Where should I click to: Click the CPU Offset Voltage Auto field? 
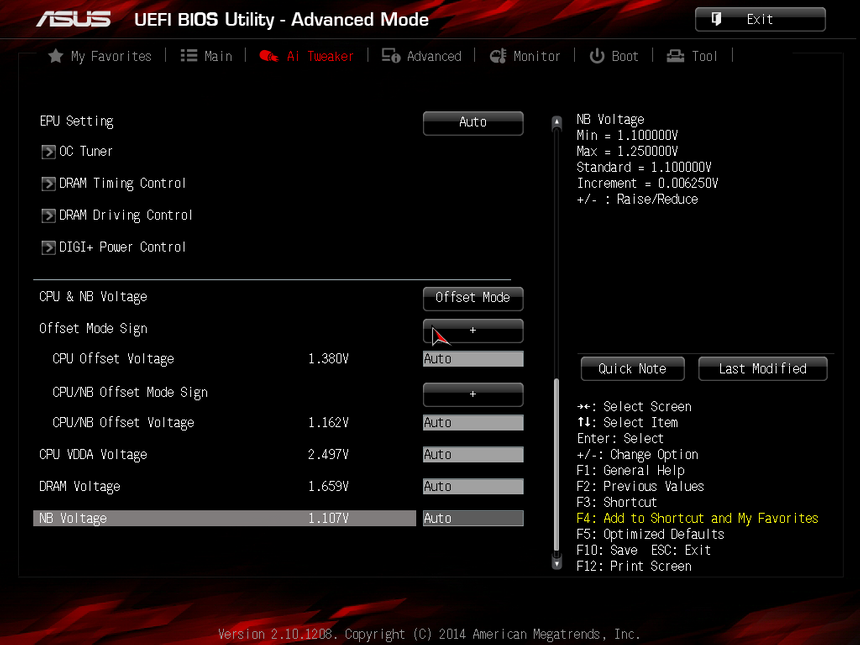click(x=473, y=359)
